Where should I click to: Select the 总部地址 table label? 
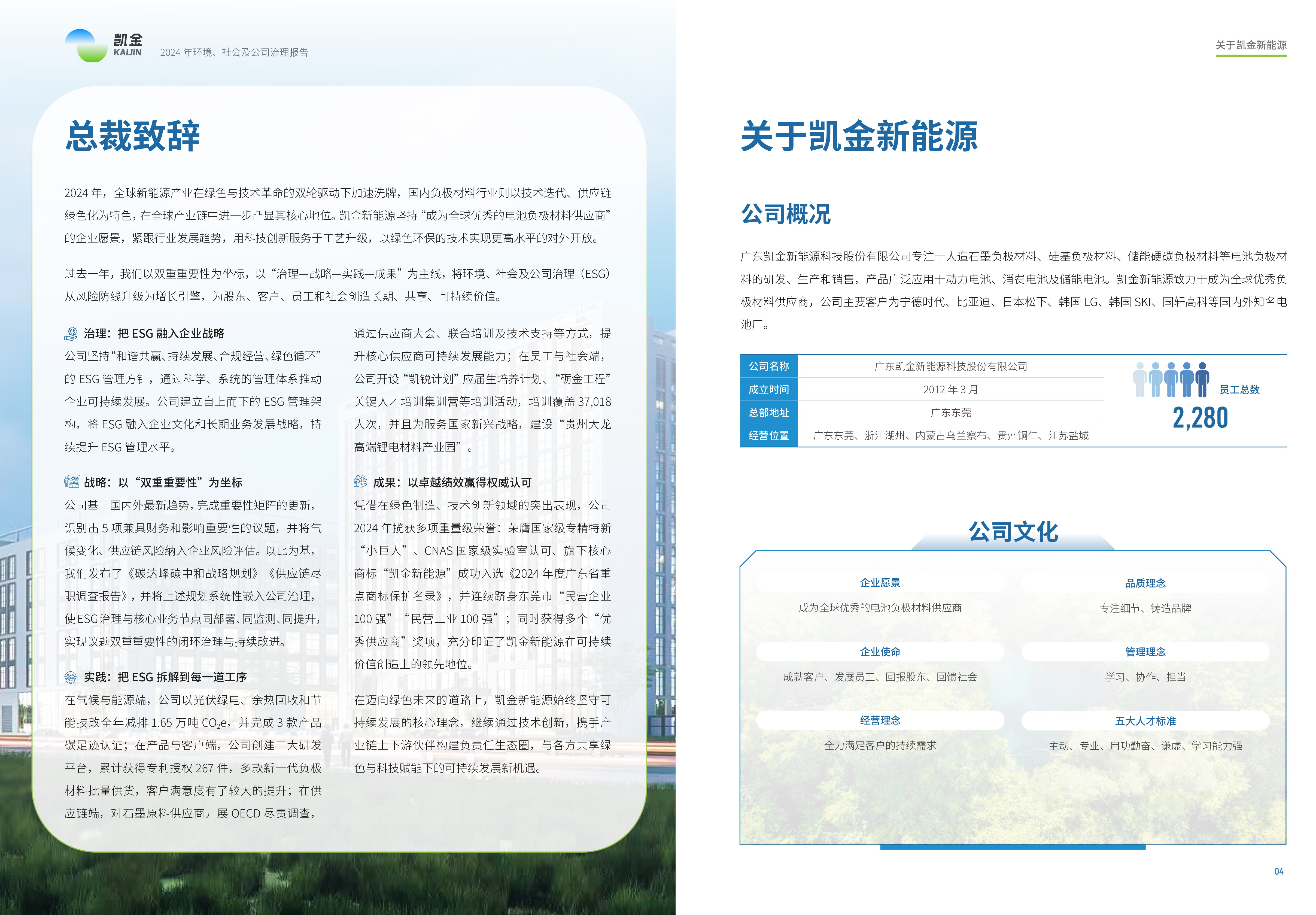point(769,412)
